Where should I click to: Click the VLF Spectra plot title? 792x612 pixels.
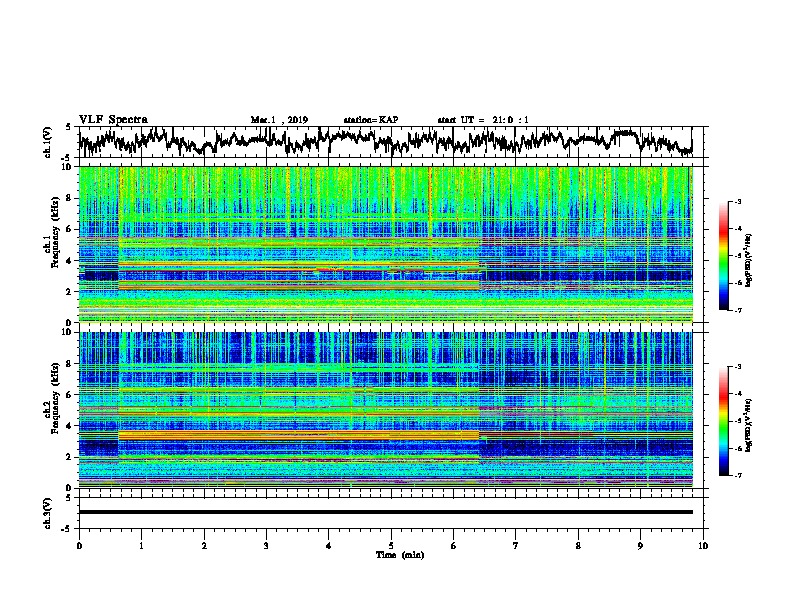pyautogui.click(x=113, y=120)
